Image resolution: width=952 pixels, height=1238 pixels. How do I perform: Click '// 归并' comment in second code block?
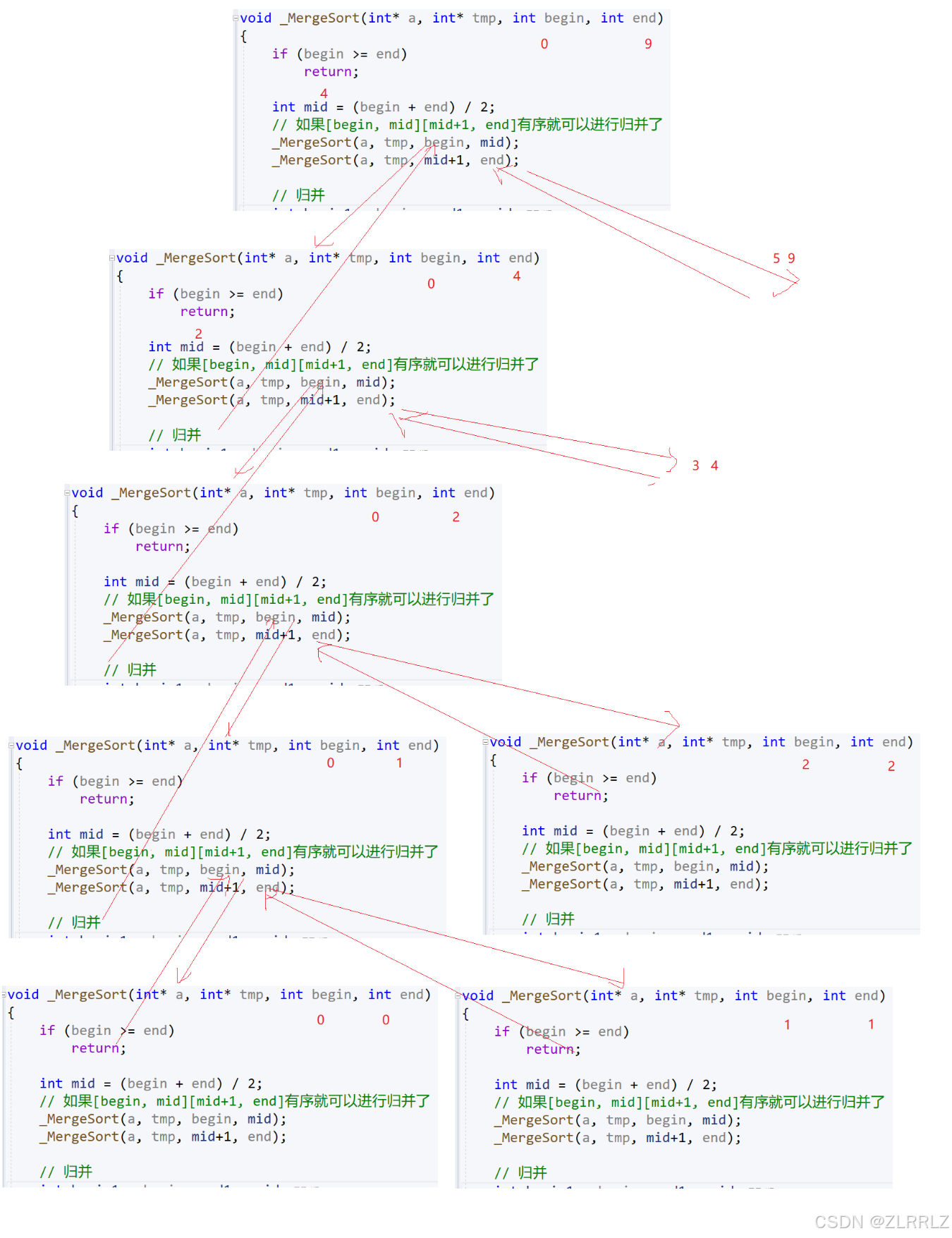(175, 435)
